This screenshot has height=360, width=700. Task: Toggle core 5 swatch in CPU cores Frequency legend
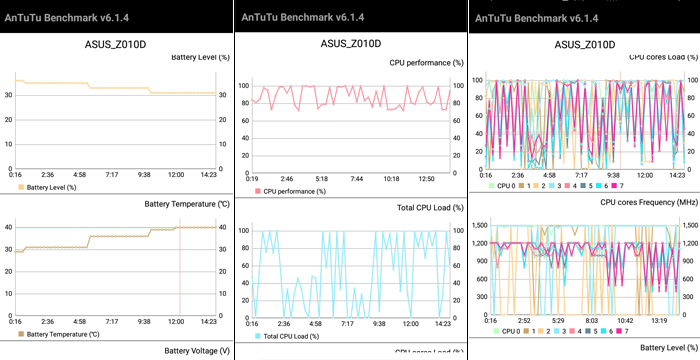588,331
